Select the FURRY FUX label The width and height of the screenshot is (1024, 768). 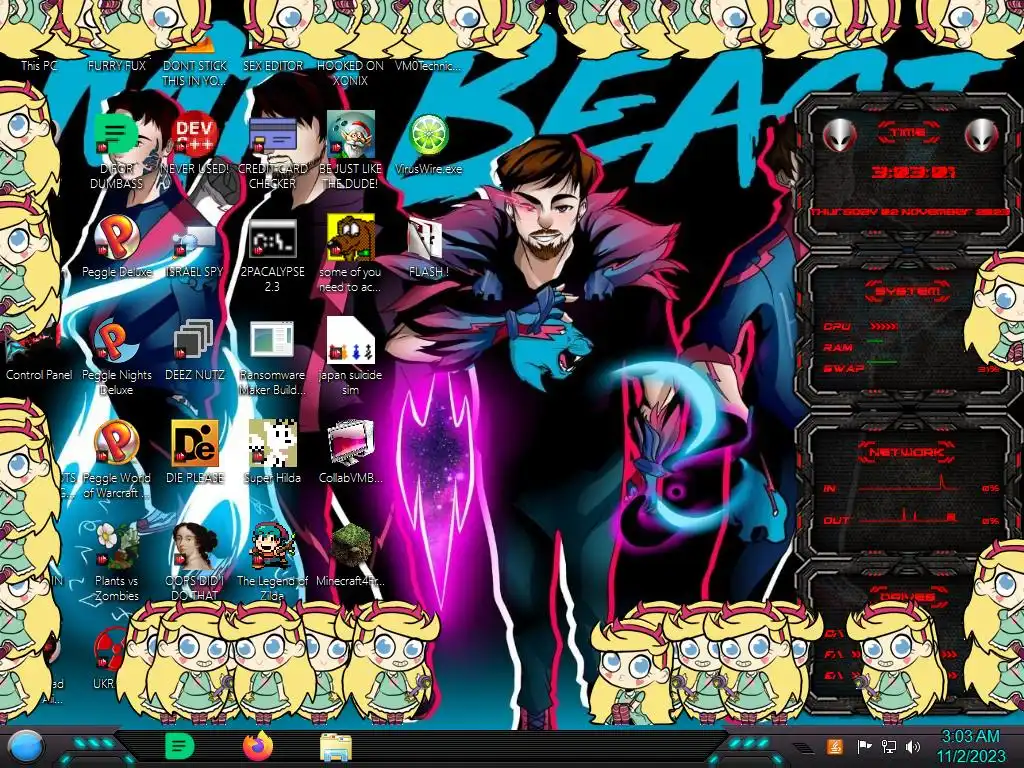[x=117, y=65]
